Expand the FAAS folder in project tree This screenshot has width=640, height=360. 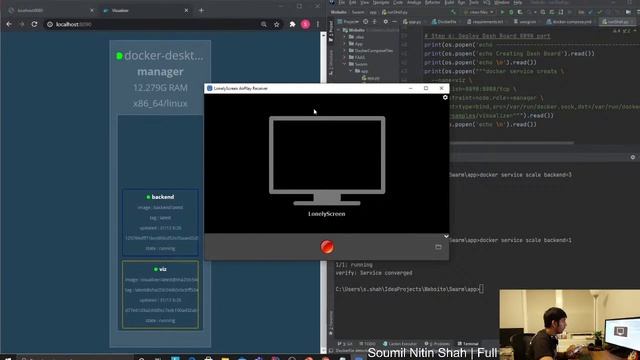pos(345,58)
